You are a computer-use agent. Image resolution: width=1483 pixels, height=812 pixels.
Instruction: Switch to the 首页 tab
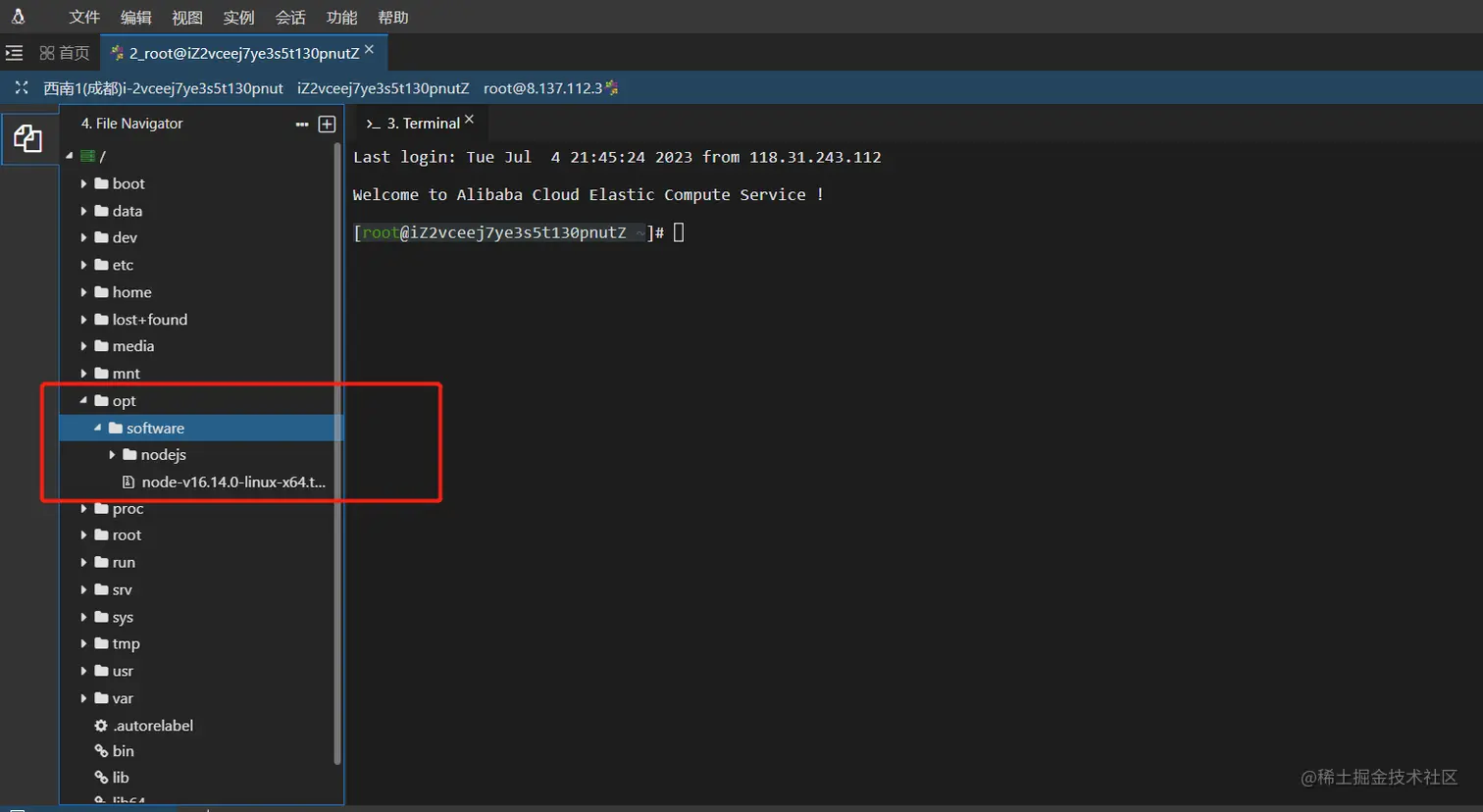tap(65, 53)
